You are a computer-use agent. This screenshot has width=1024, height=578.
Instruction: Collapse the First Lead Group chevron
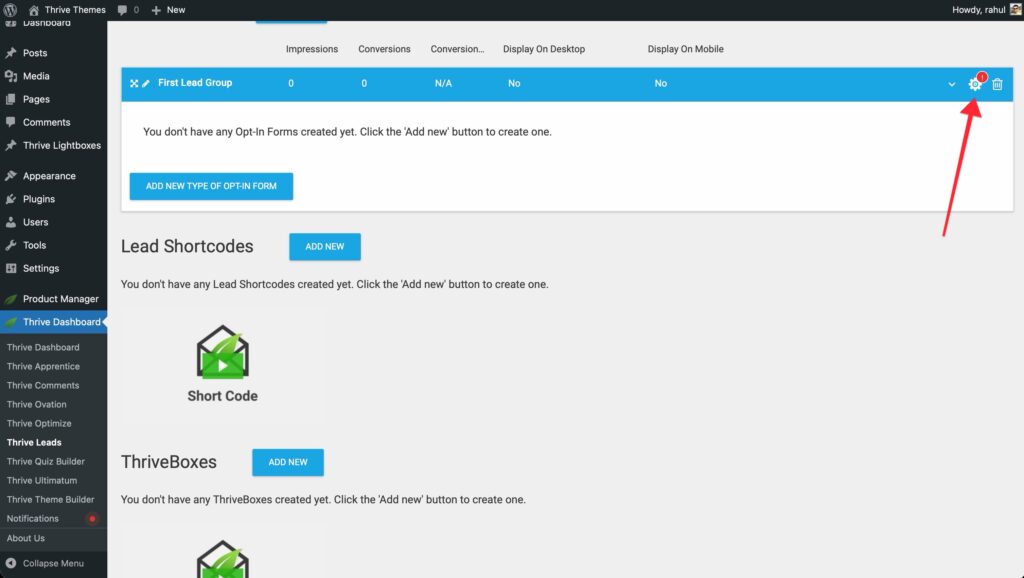click(x=952, y=84)
